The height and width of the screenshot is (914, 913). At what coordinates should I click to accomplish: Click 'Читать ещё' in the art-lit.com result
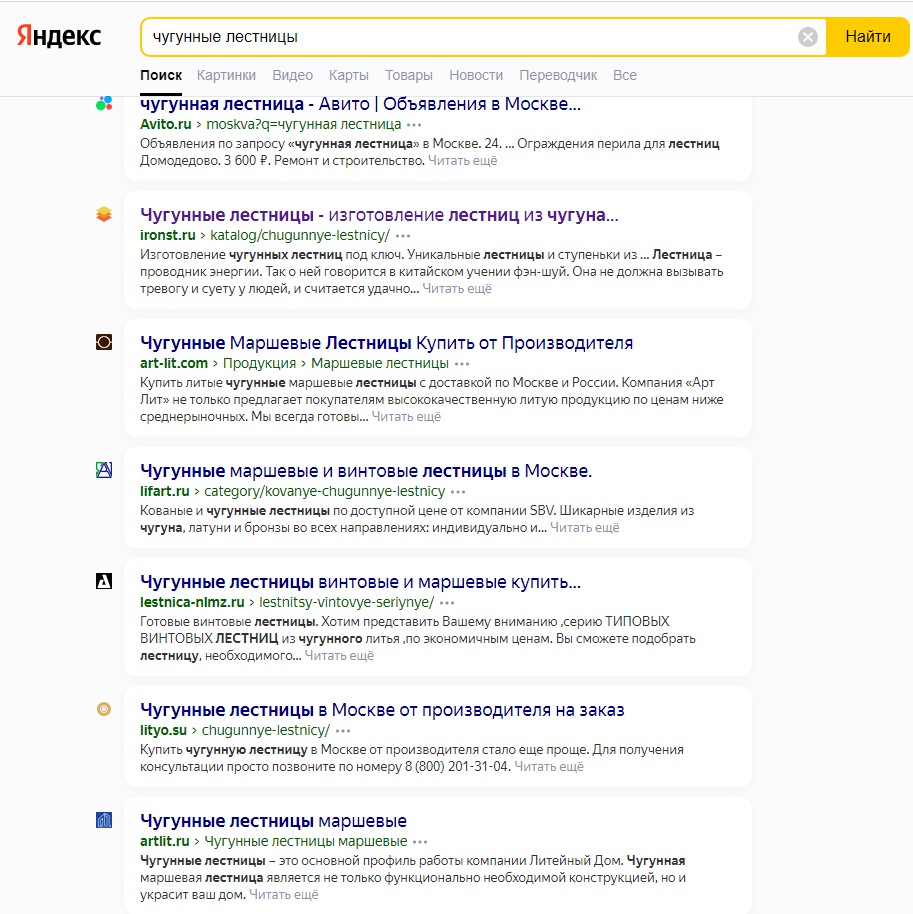(406, 417)
